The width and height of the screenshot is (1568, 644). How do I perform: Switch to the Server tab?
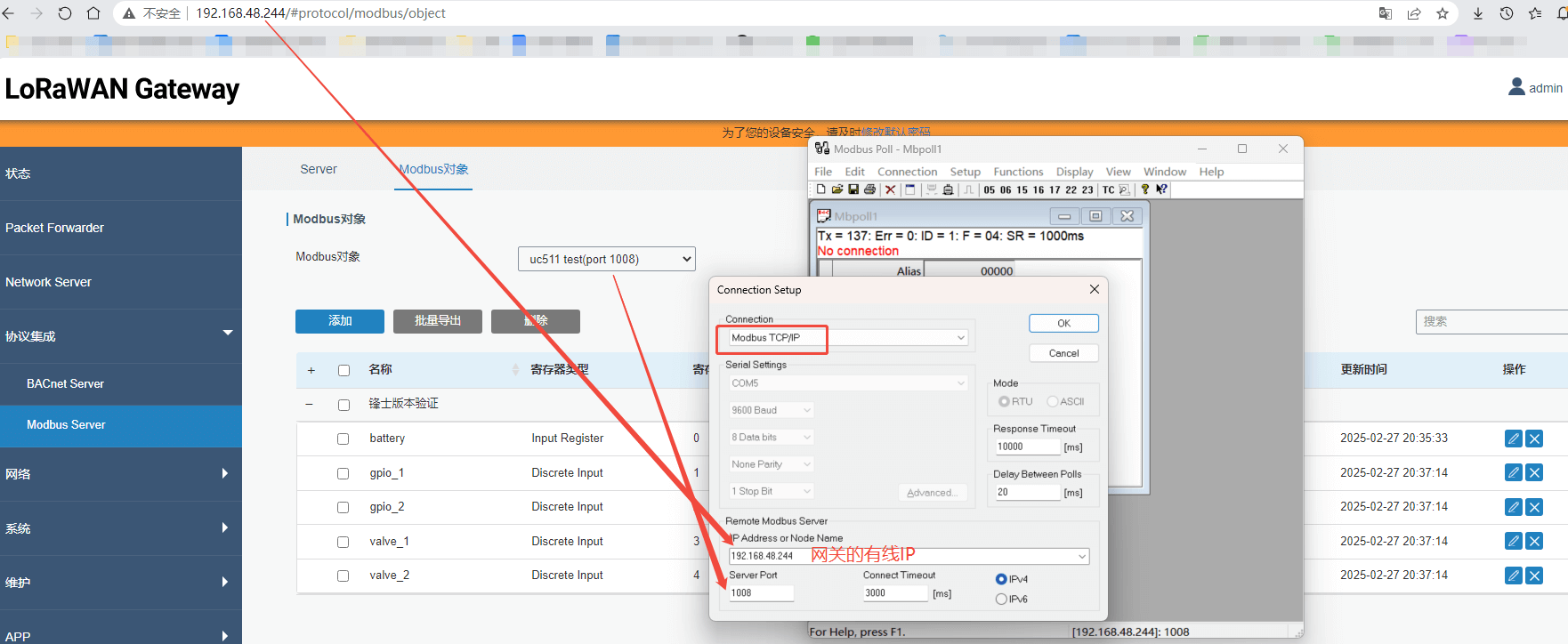[x=319, y=169]
